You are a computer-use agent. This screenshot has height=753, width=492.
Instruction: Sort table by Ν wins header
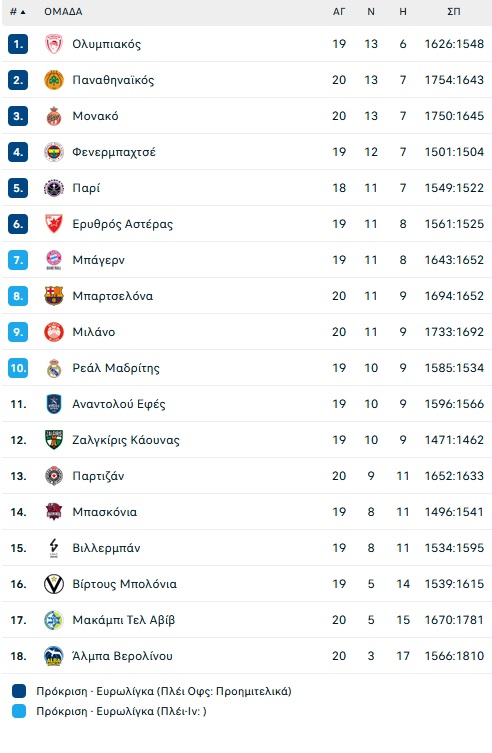371,12
